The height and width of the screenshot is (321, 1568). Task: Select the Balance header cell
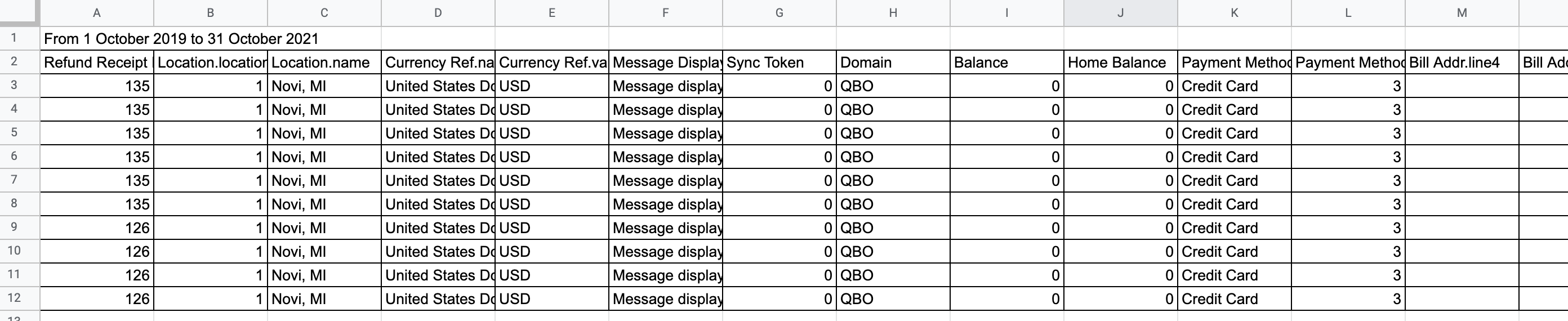click(x=1008, y=62)
